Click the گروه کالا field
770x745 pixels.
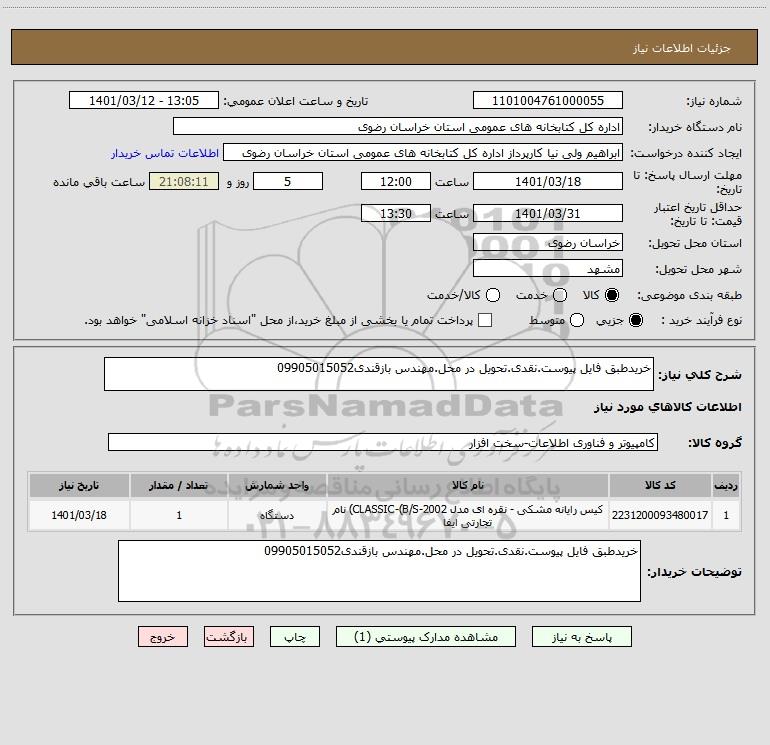pyautogui.click(x=383, y=442)
